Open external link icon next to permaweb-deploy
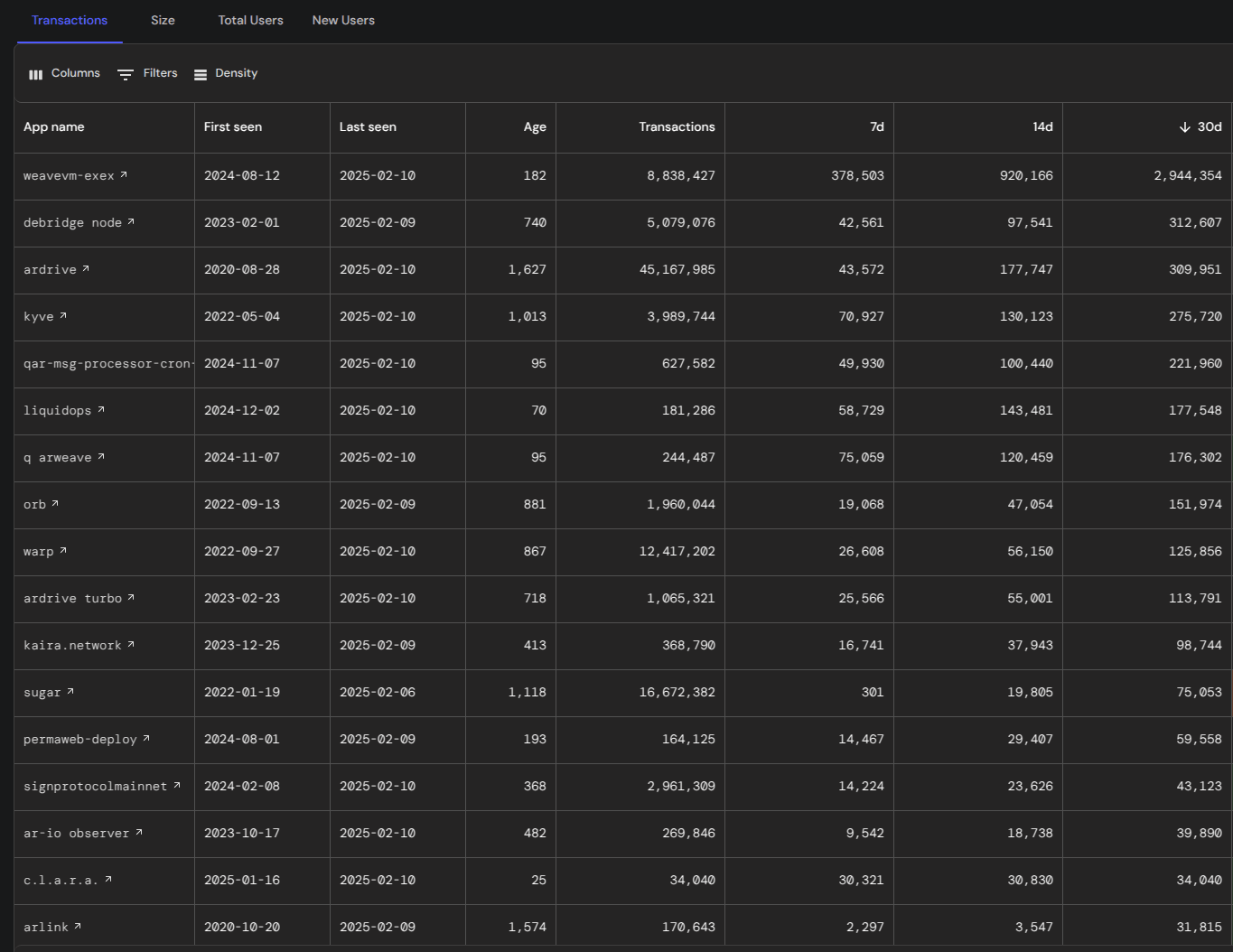Screen dimensions: 1233x952 (146, 738)
